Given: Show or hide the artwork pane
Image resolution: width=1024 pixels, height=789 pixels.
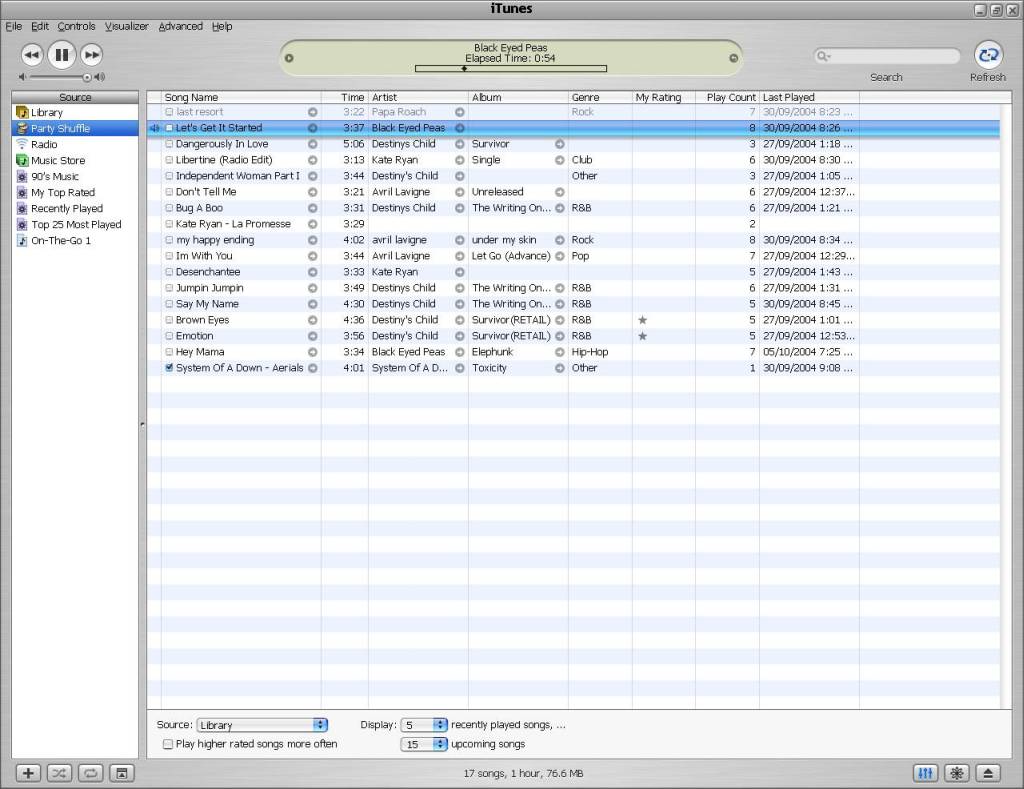Looking at the screenshot, I should pos(121,773).
